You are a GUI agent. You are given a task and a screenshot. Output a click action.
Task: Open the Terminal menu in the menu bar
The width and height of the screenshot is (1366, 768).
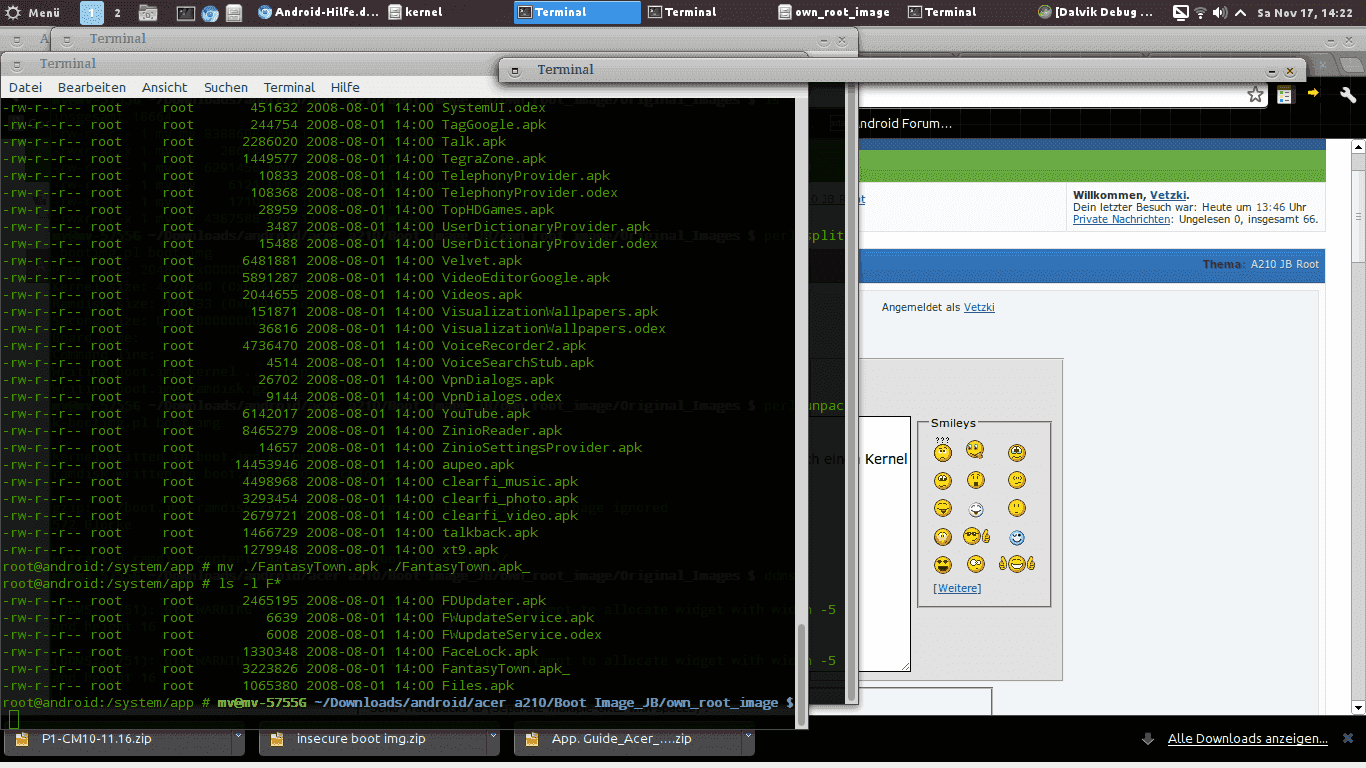click(289, 87)
